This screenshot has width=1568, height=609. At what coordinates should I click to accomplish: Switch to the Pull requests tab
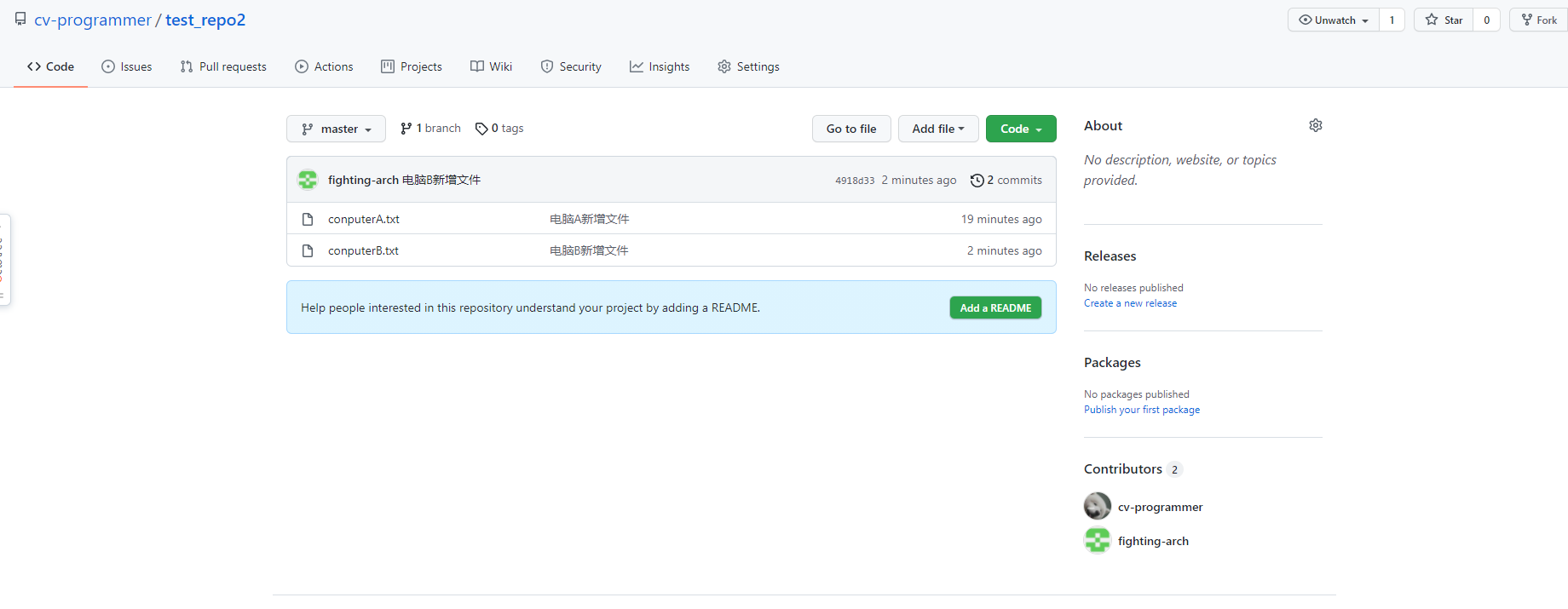pos(223,66)
